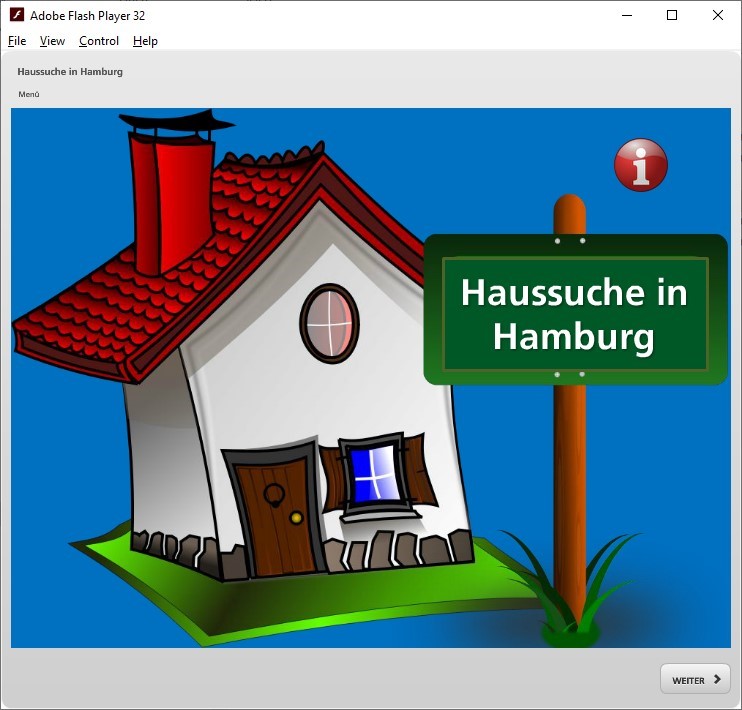
Task: Click the Haussuche in Hamburg heading text
Action: pyautogui.click(x=70, y=72)
